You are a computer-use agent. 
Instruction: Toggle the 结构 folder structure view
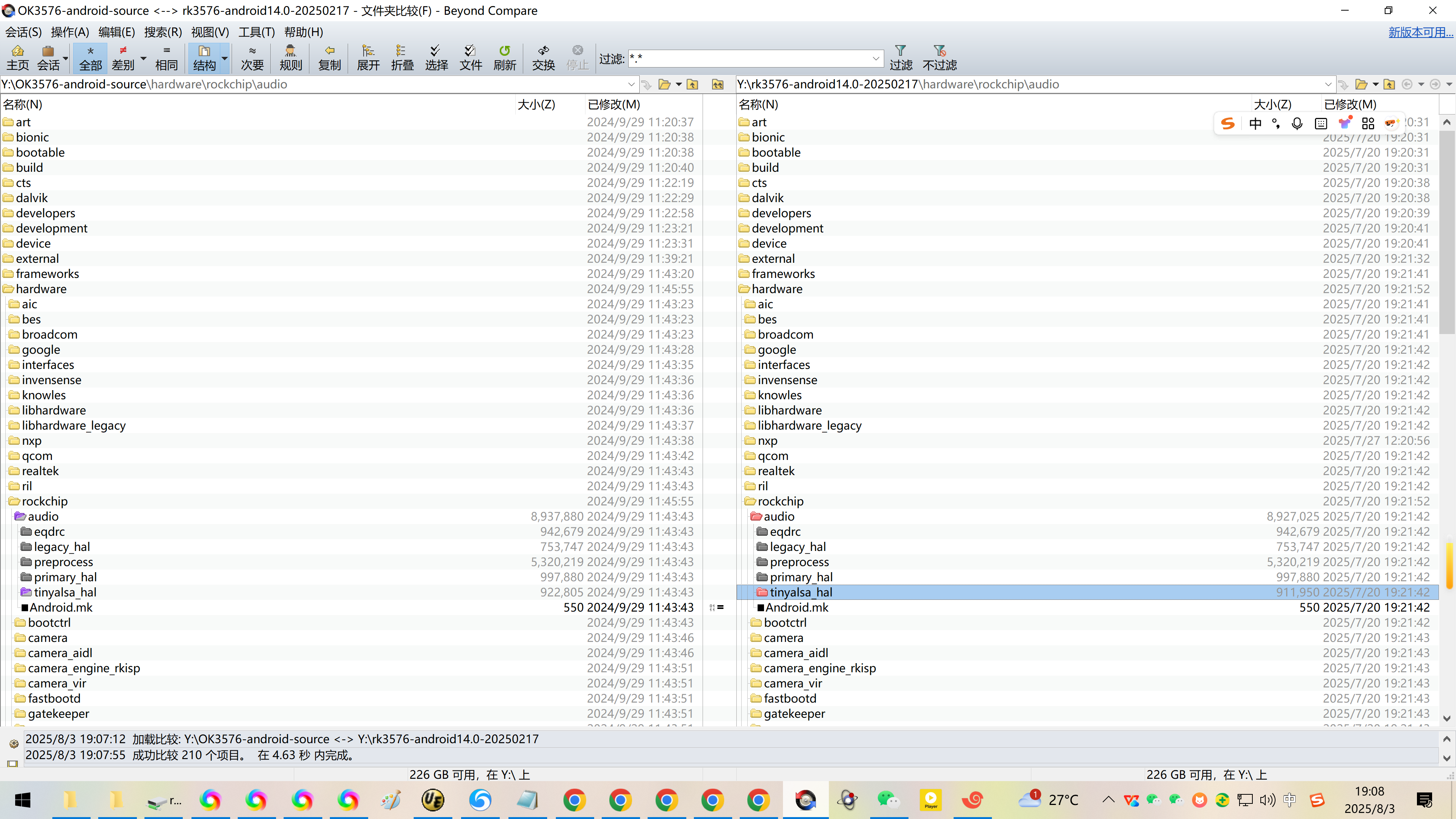pos(204,58)
